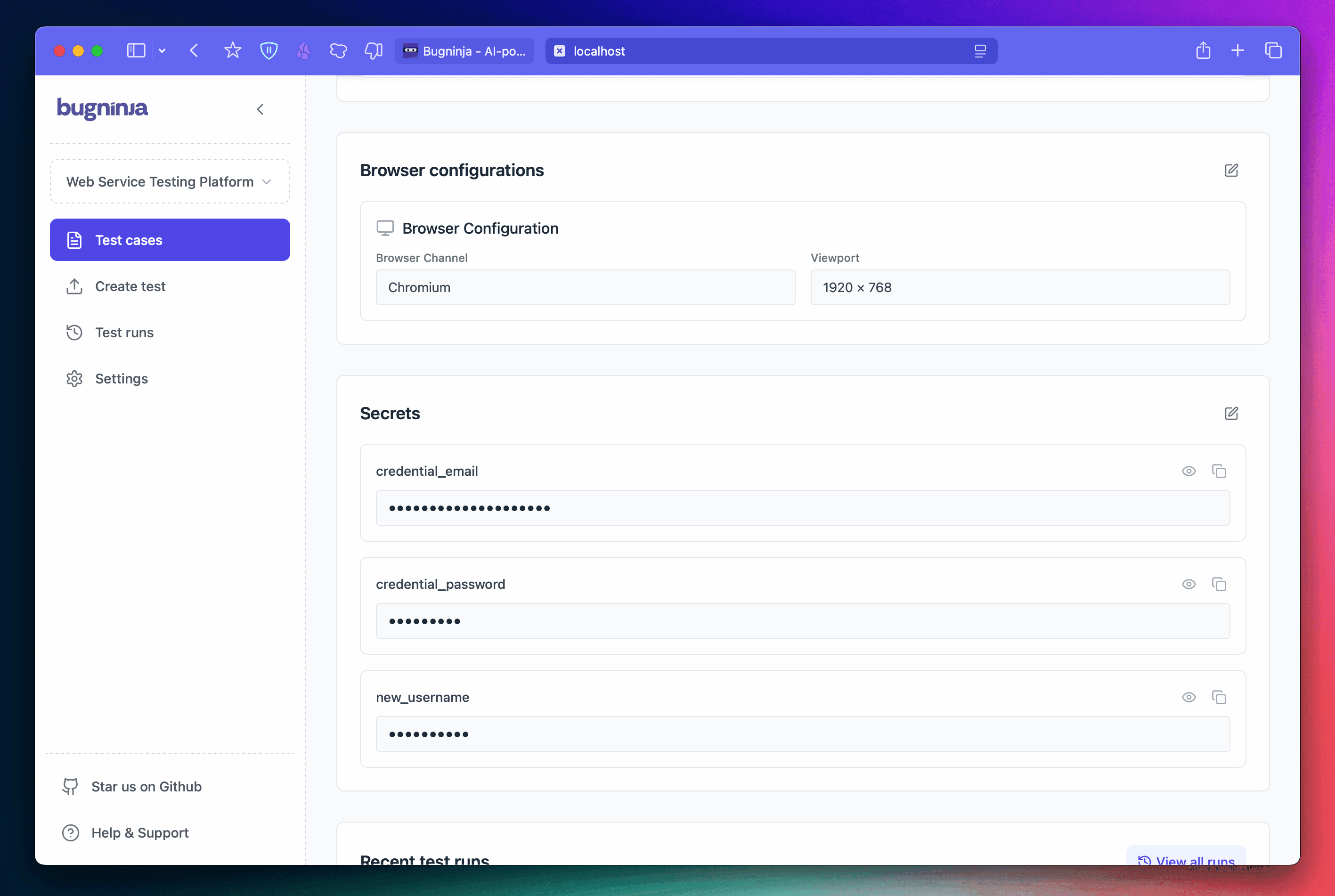The image size is (1335, 896).
Task: Click the new_username masked field
Action: click(x=803, y=734)
